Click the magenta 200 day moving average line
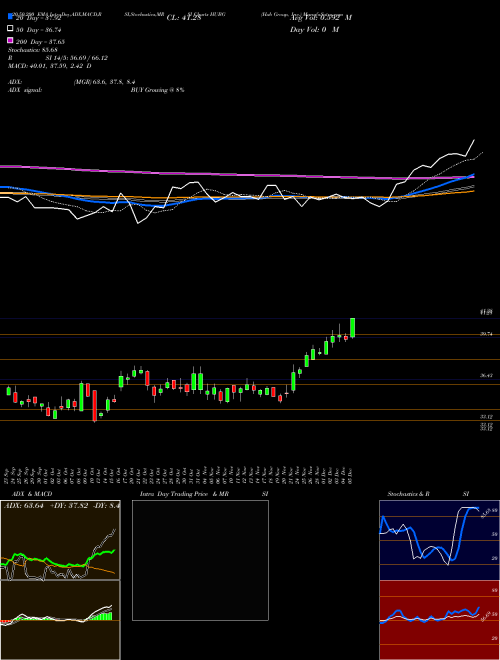Image resolution: width=500 pixels, height=660 pixels. (x=236, y=174)
